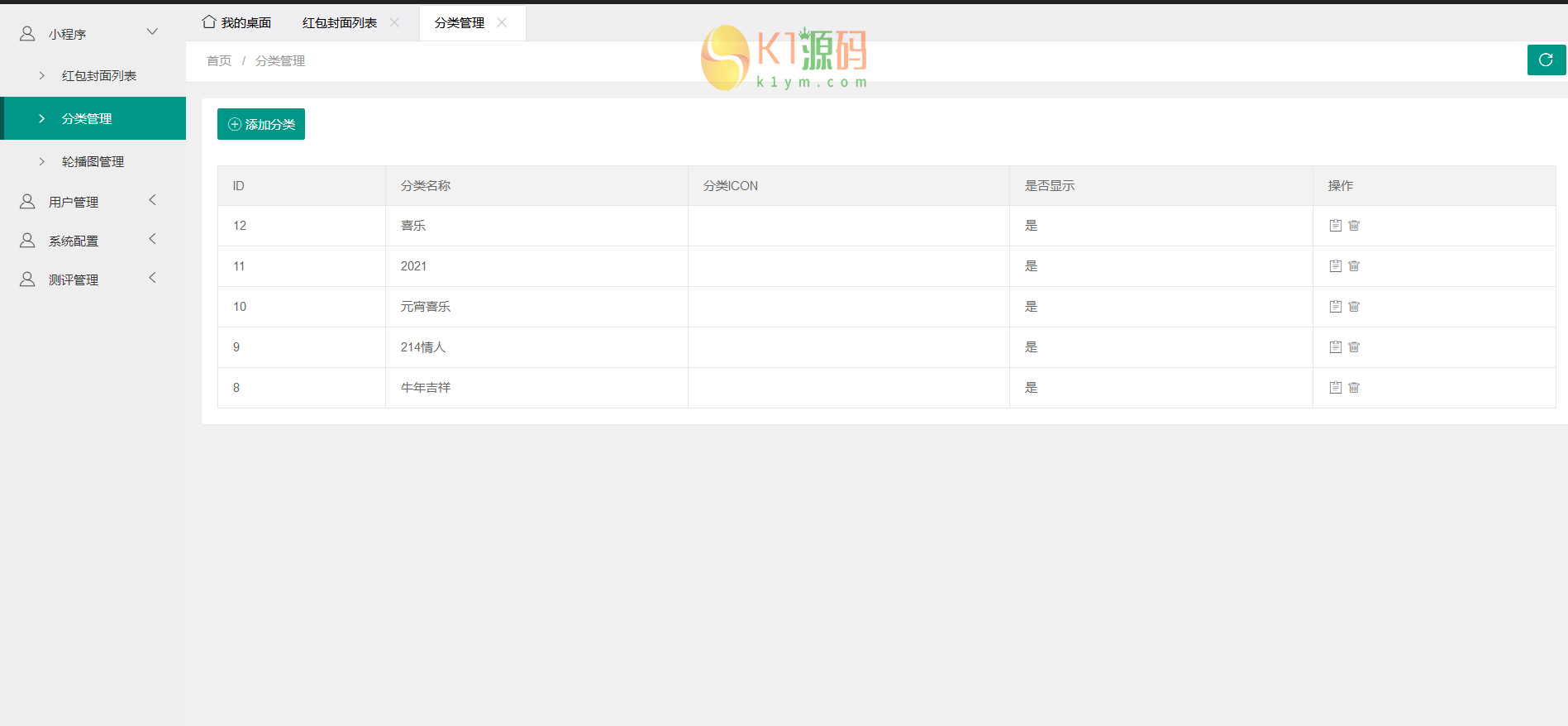Expand the 系统配置 menu chevron
Image resolution: width=1568 pixels, height=726 pixels.
[152, 239]
